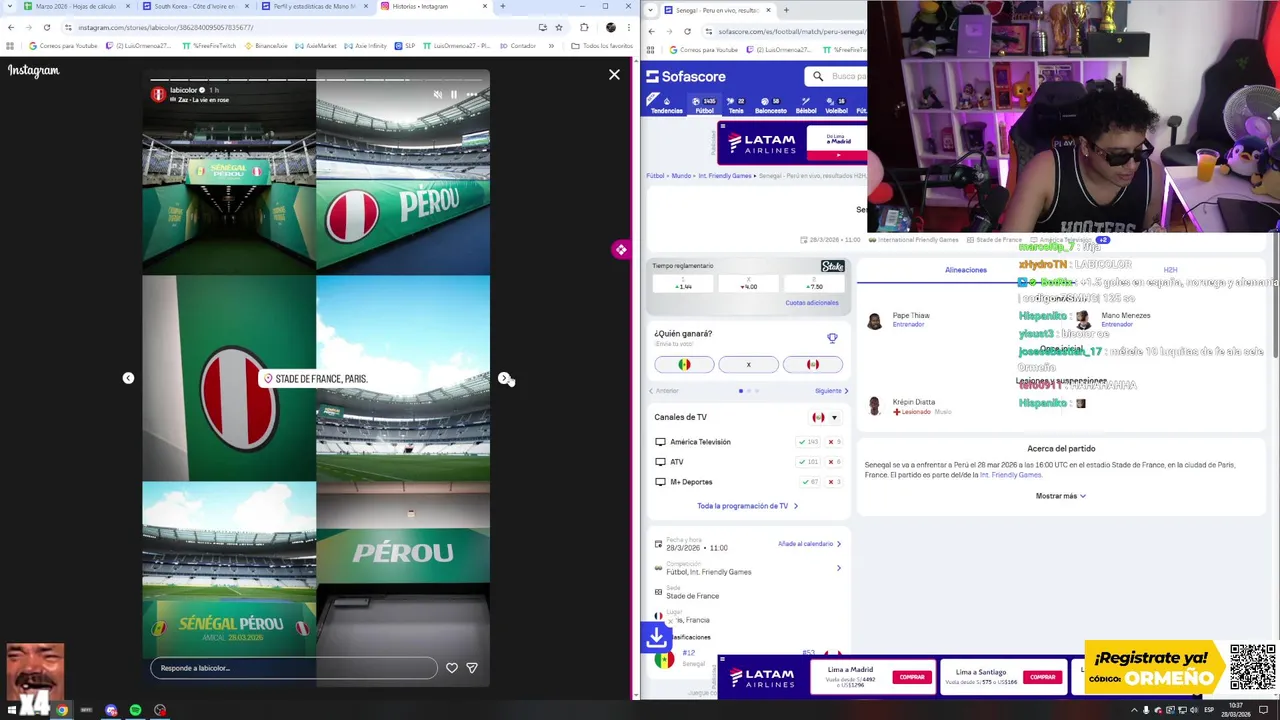
Task: Select the Tenis sports tab
Action: click(736, 105)
